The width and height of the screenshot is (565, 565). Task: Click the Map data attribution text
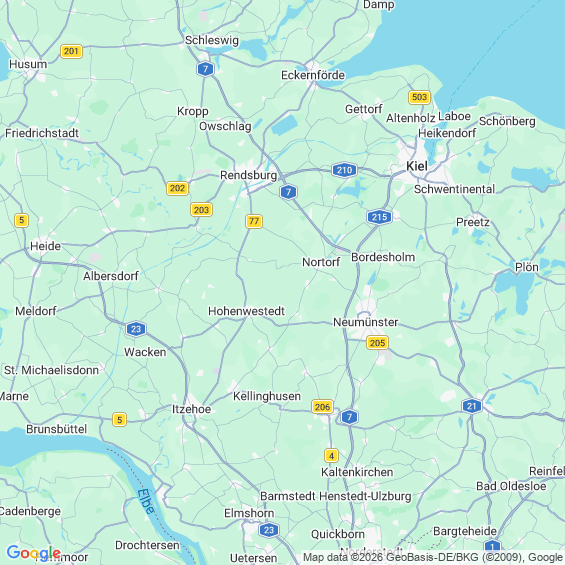coord(433,557)
